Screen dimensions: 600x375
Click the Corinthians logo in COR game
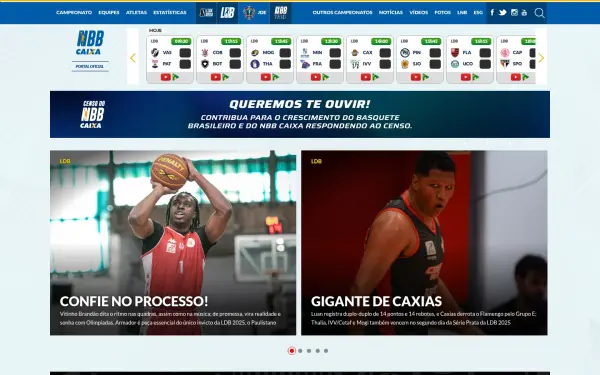(205, 52)
